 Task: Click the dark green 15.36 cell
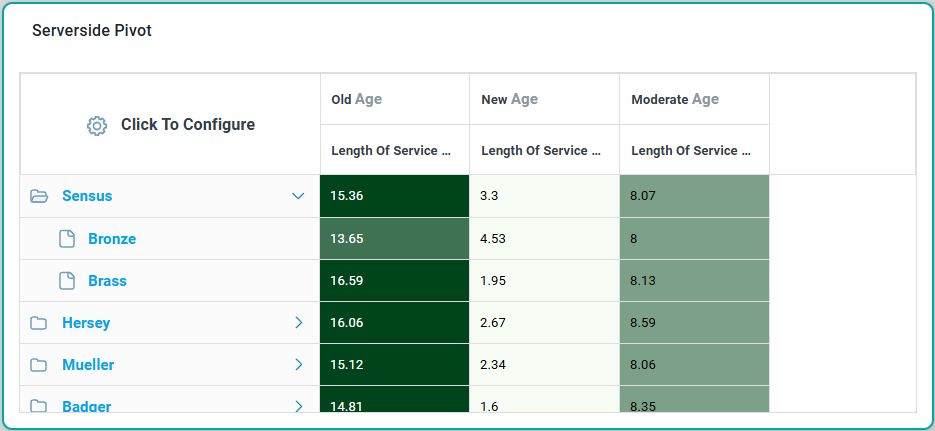(394, 196)
